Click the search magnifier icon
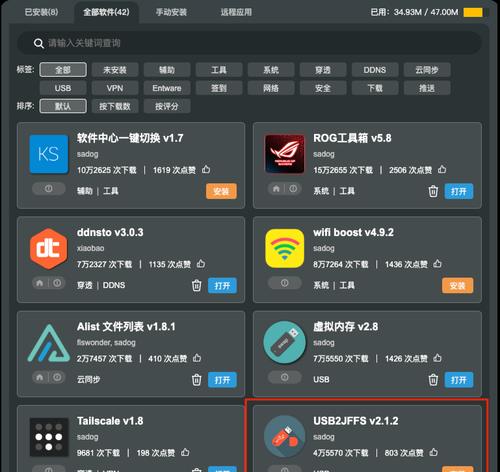The height and width of the screenshot is (472, 500). 39,43
